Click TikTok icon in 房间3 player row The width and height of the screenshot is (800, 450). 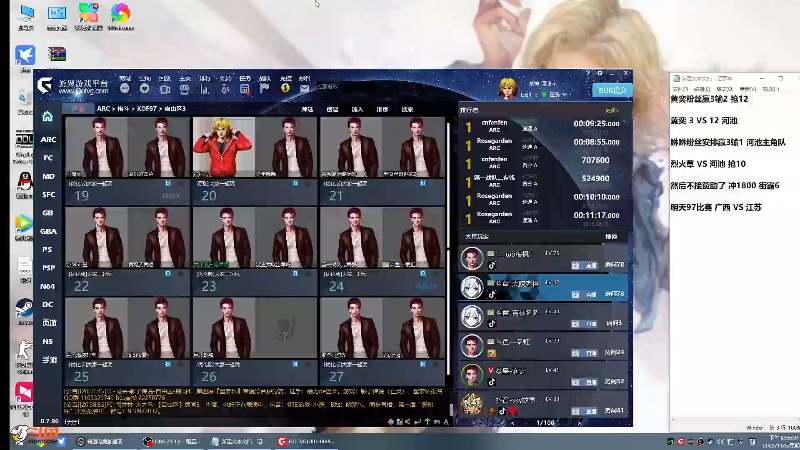492,323
